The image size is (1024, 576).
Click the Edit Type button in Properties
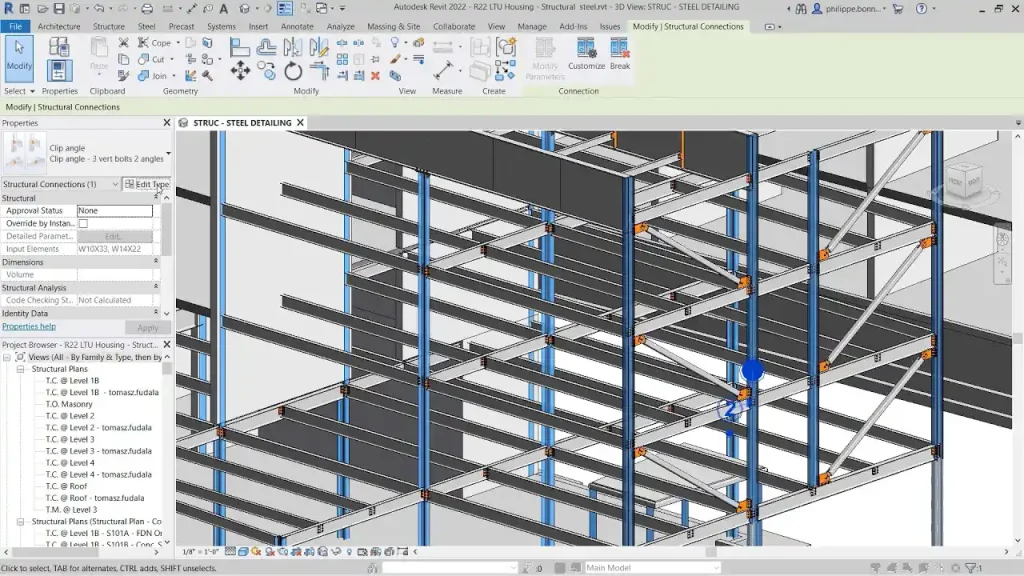150,184
